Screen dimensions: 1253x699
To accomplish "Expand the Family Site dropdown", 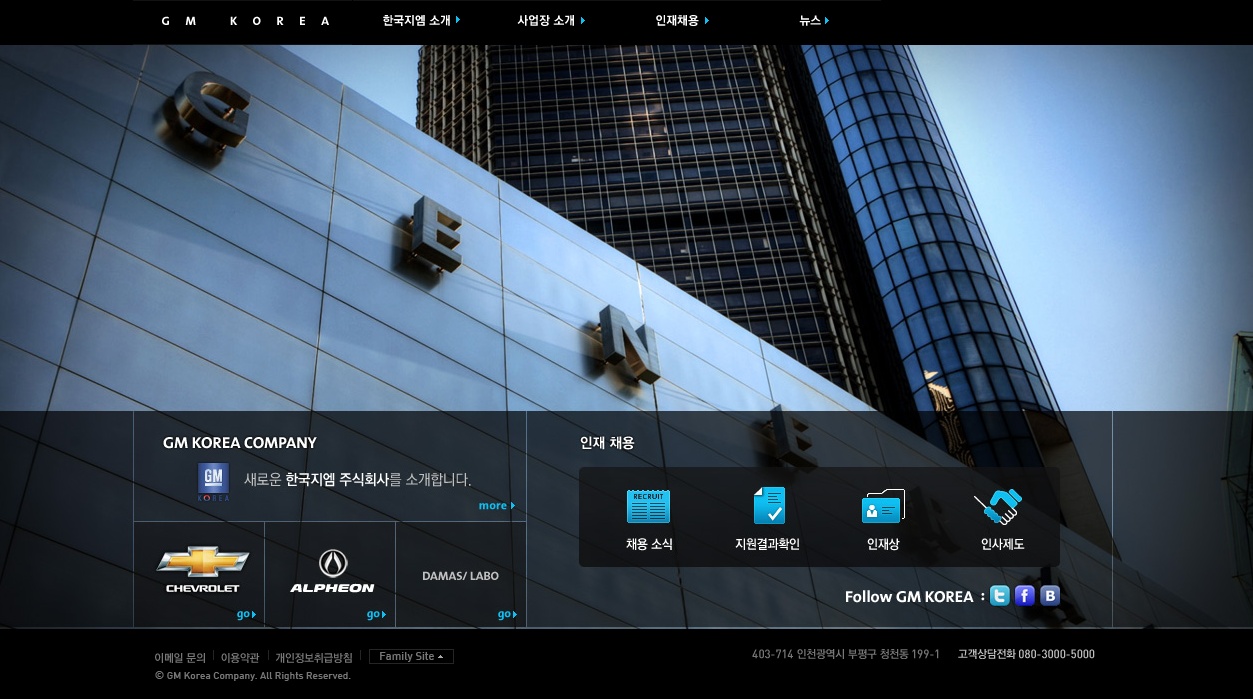I will tap(411, 657).
